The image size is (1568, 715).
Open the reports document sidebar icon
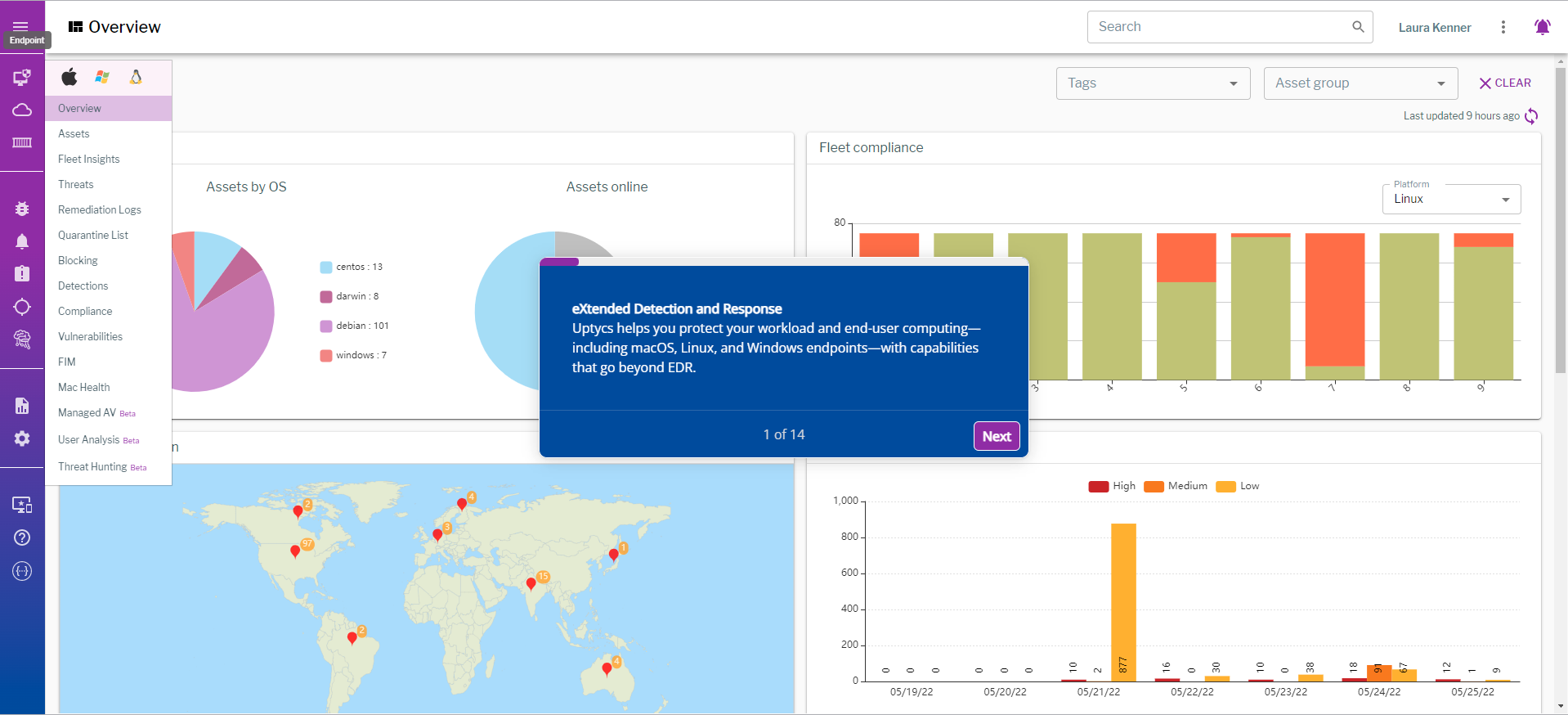[22, 406]
